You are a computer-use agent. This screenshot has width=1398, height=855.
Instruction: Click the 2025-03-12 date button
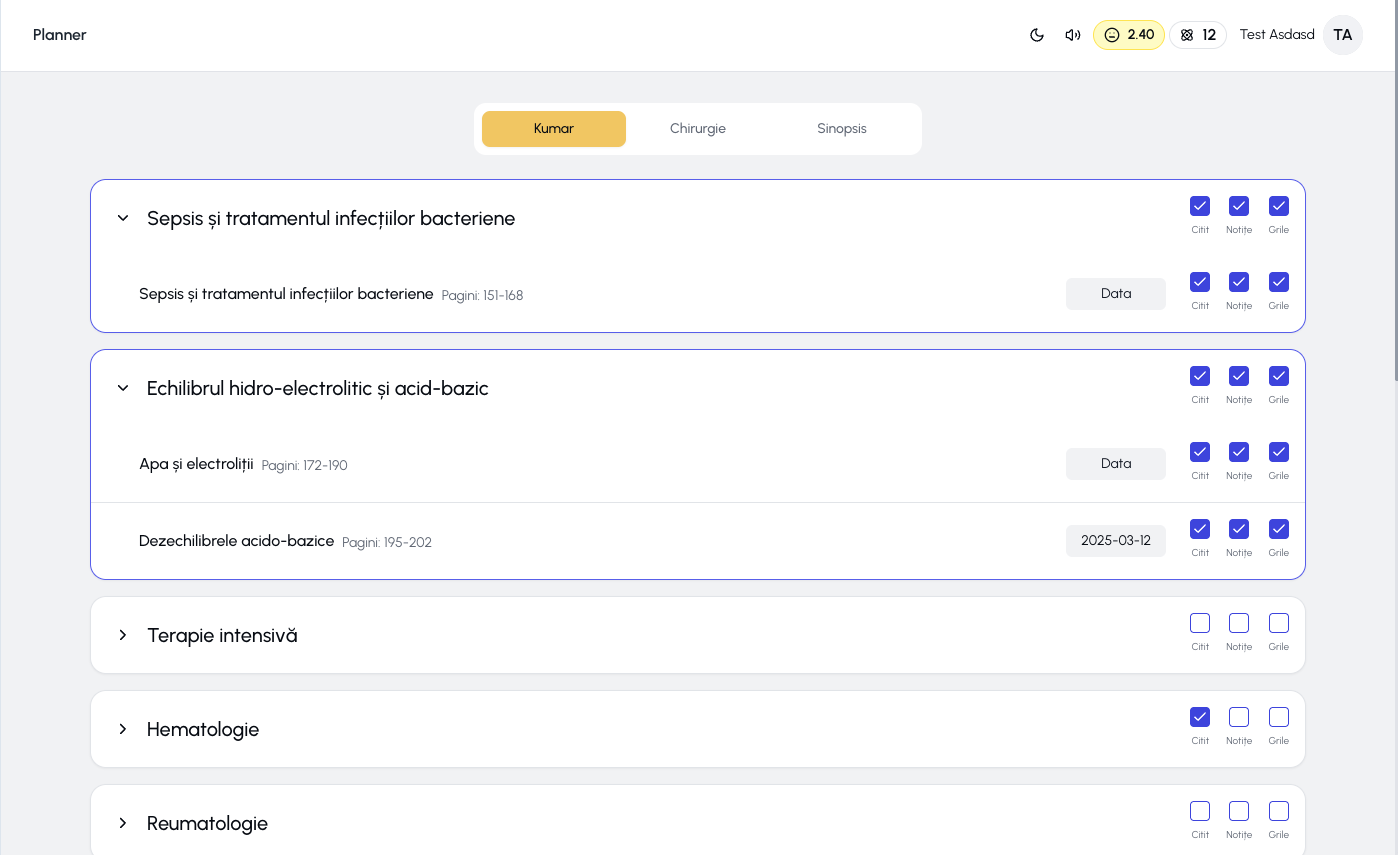[x=1115, y=541]
